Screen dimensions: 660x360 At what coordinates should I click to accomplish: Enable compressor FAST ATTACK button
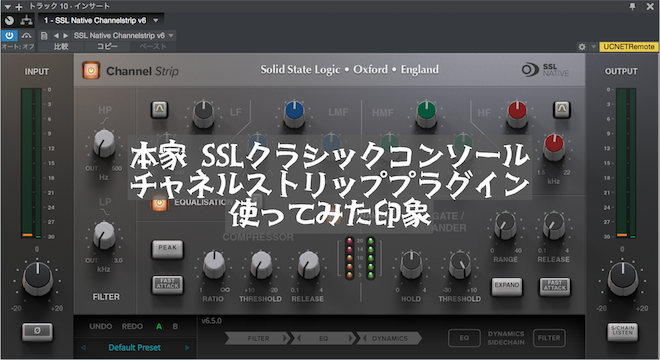[x=168, y=284]
